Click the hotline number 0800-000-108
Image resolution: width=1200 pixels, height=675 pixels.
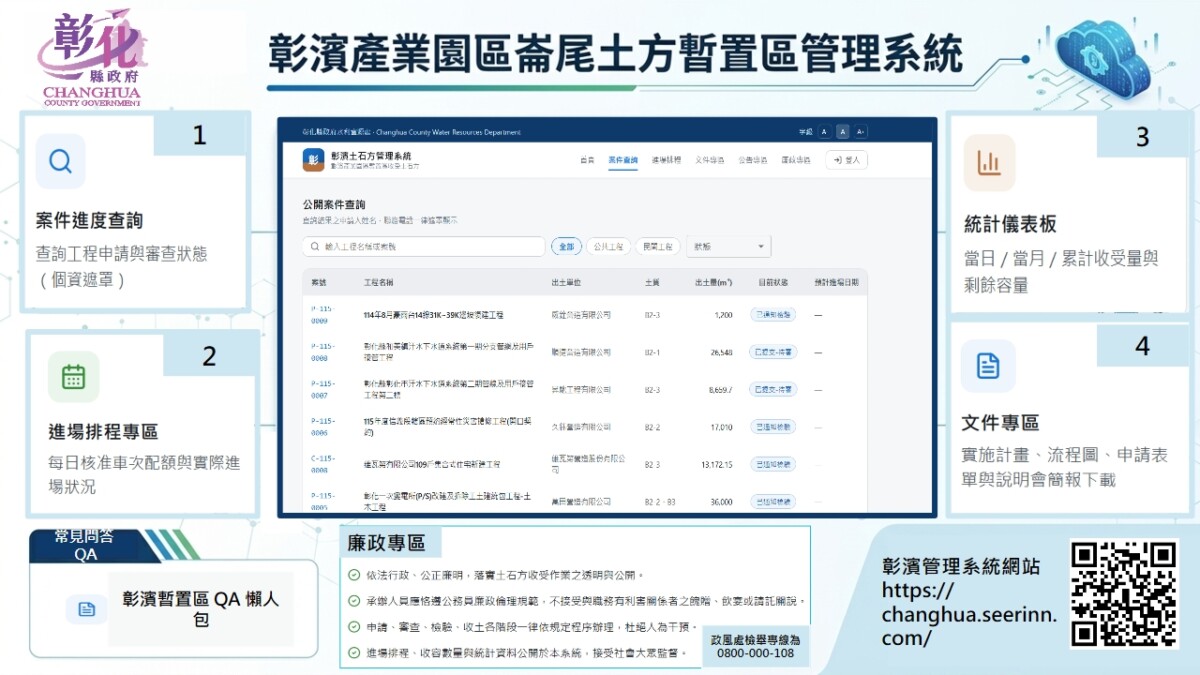point(755,653)
